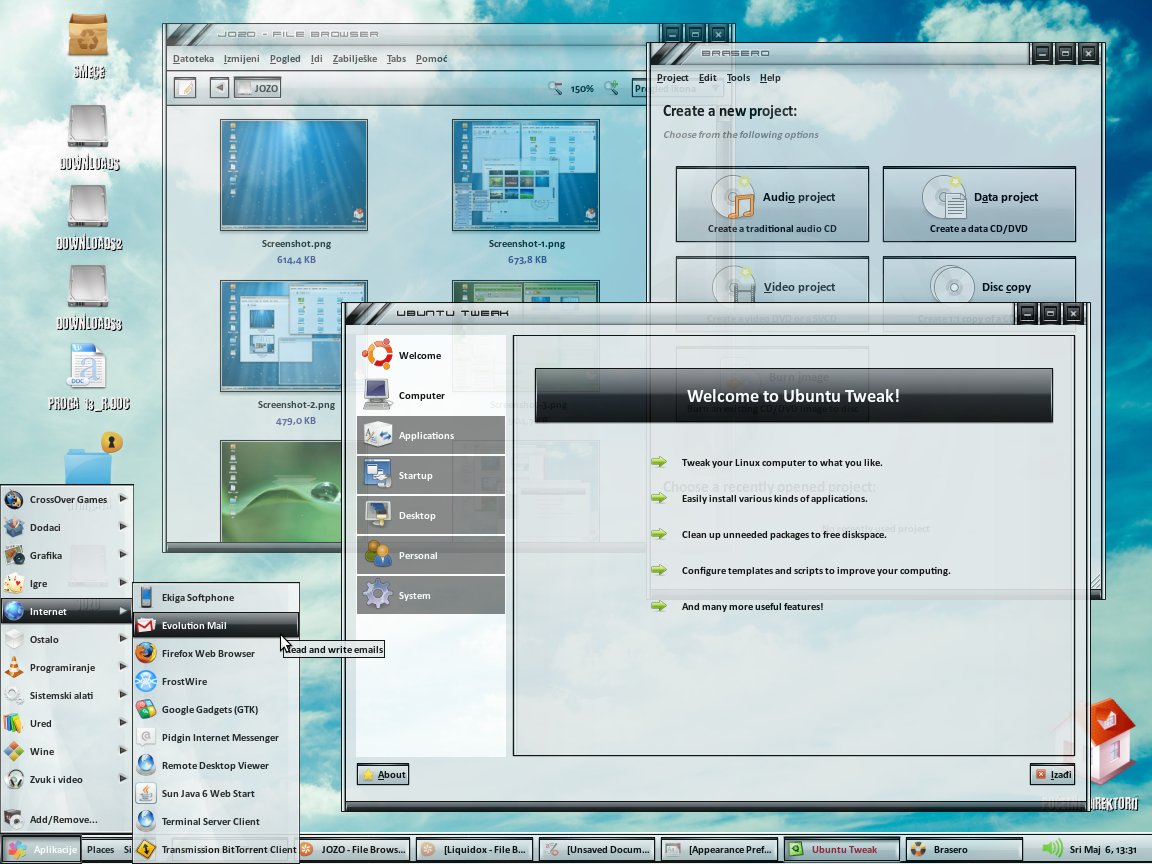The image size is (1152, 864).
Task: Expand System section in Ubuntu Tweak
Action: click(x=431, y=595)
